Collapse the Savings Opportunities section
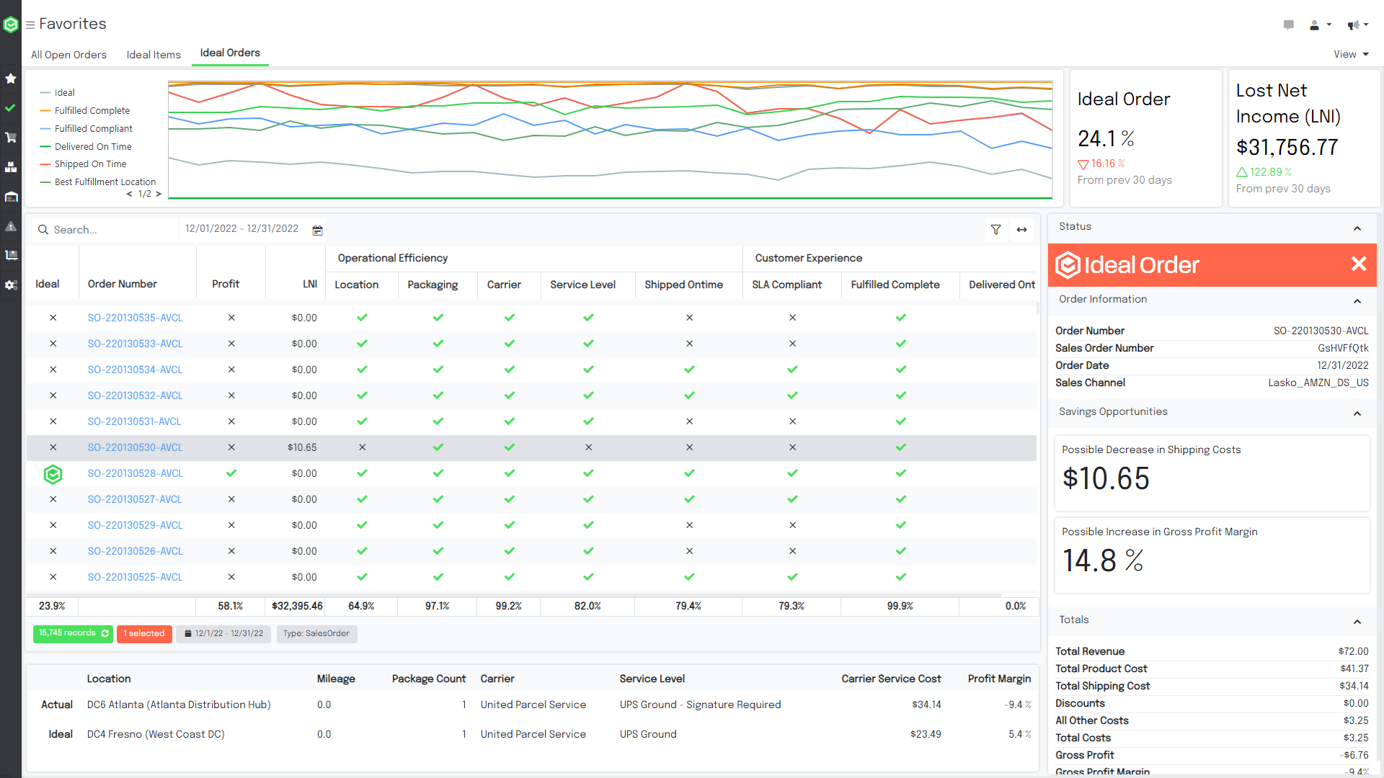1384x778 pixels. click(1357, 413)
